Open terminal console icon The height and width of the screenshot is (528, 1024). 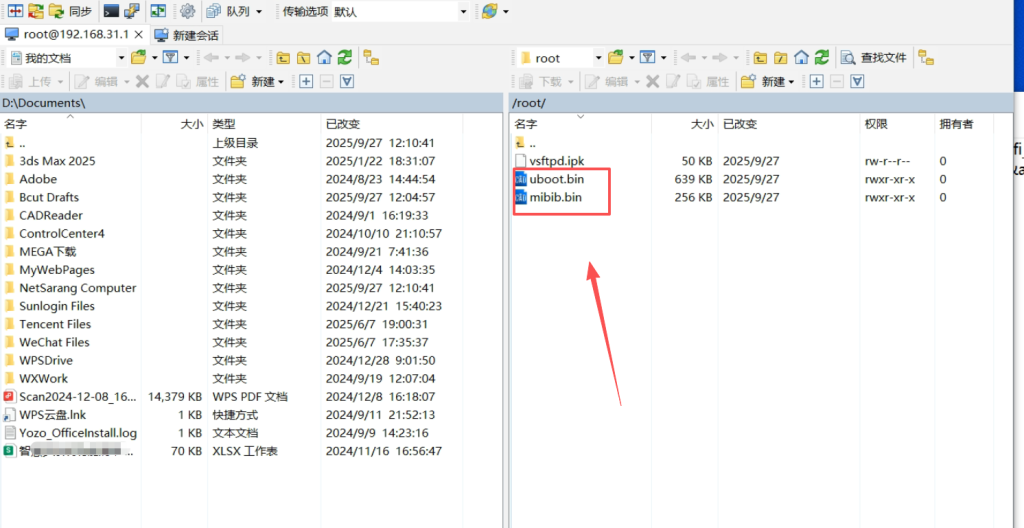click(x=112, y=11)
